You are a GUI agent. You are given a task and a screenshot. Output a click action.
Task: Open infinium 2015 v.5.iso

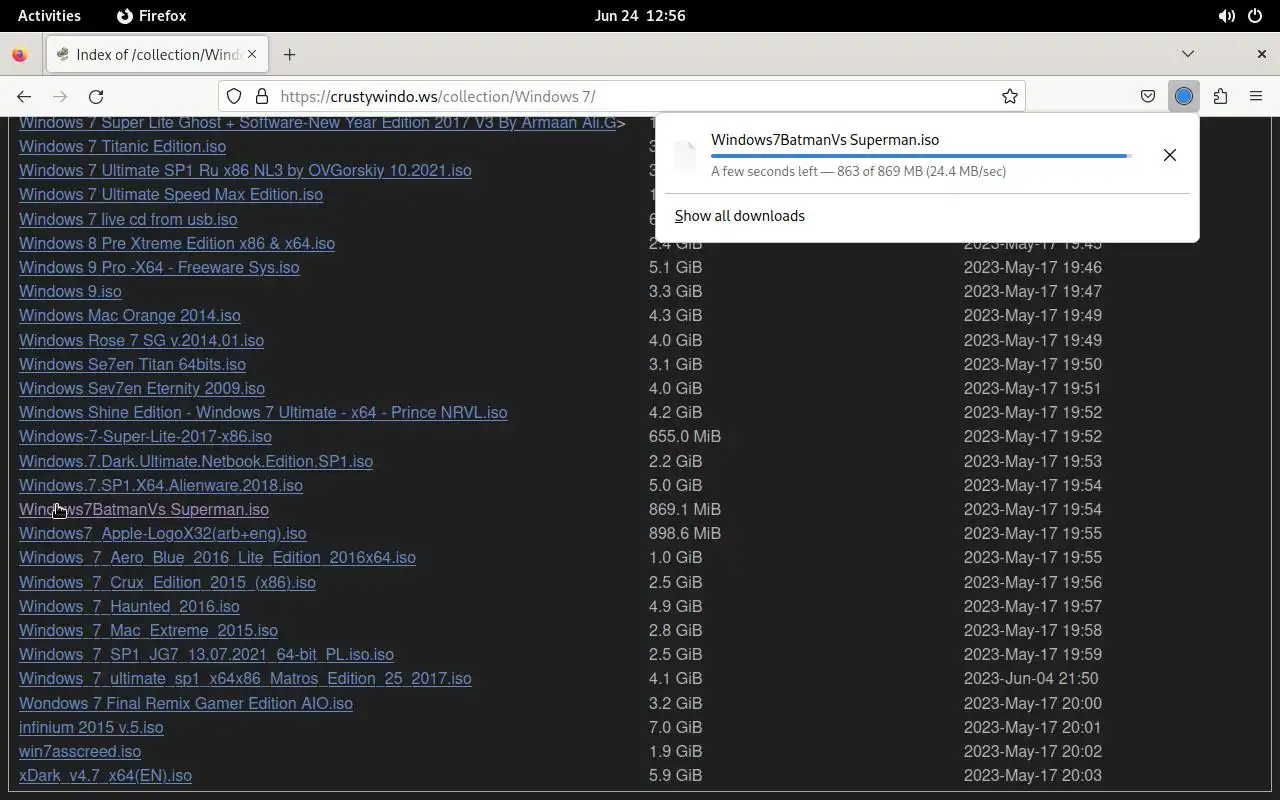[91, 727]
